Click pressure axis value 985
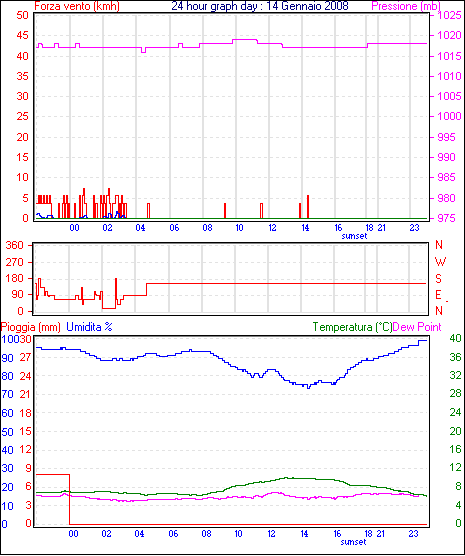The width and height of the screenshot is (465, 556). [447, 177]
